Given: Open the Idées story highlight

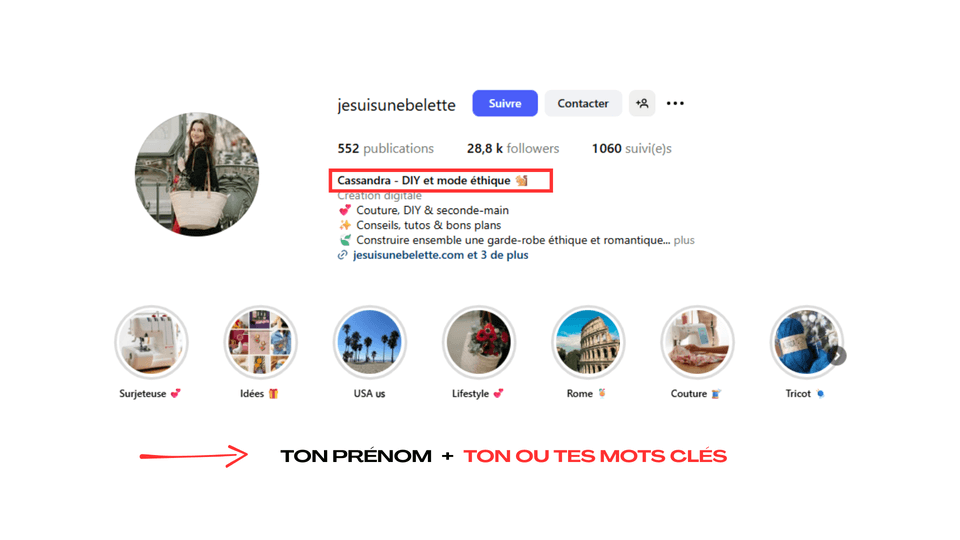Looking at the screenshot, I should [x=260, y=342].
